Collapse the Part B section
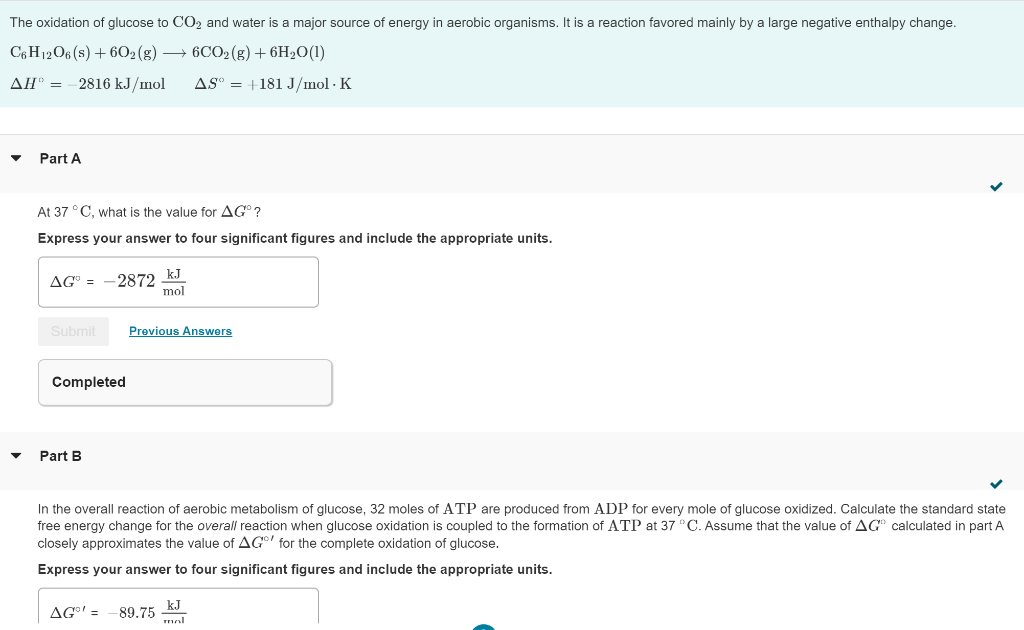The image size is (1024, 630). click(x=15, y=455)
